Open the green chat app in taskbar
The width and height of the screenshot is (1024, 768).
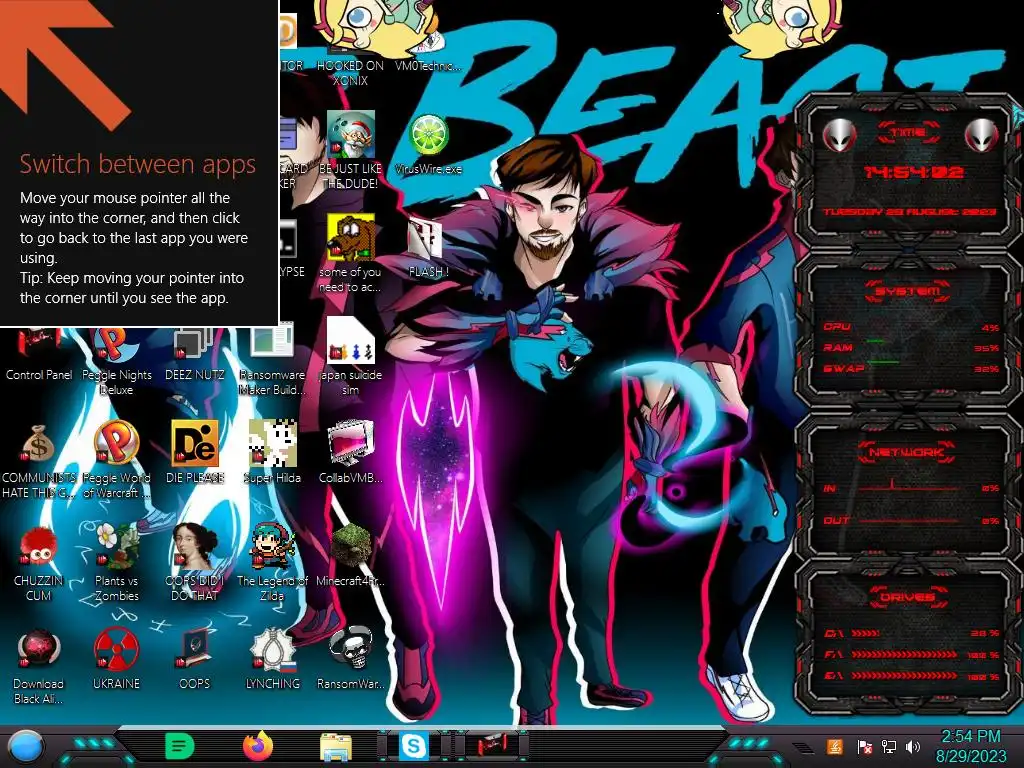click(180, 746)
